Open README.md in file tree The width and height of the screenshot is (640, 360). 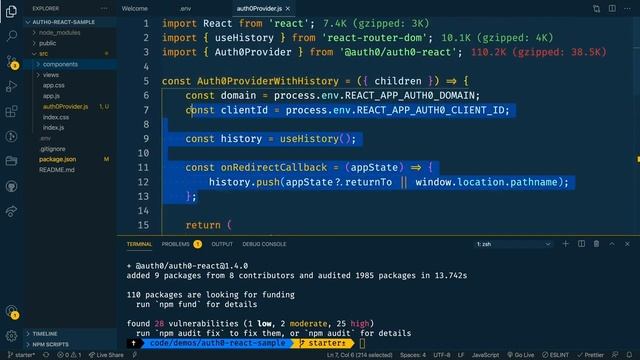coord(57,170)
